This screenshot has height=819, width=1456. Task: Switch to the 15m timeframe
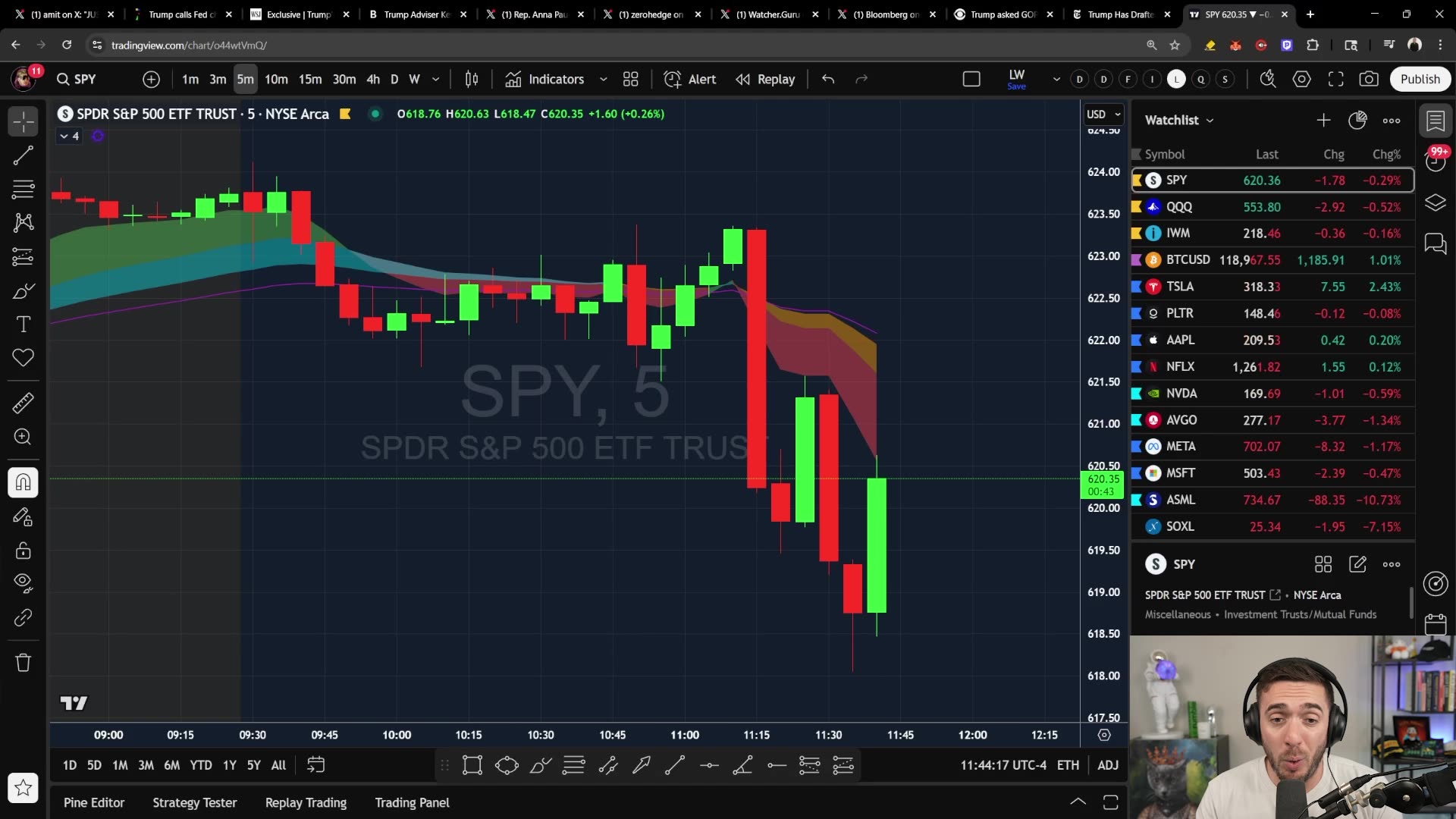click(309, 79)
